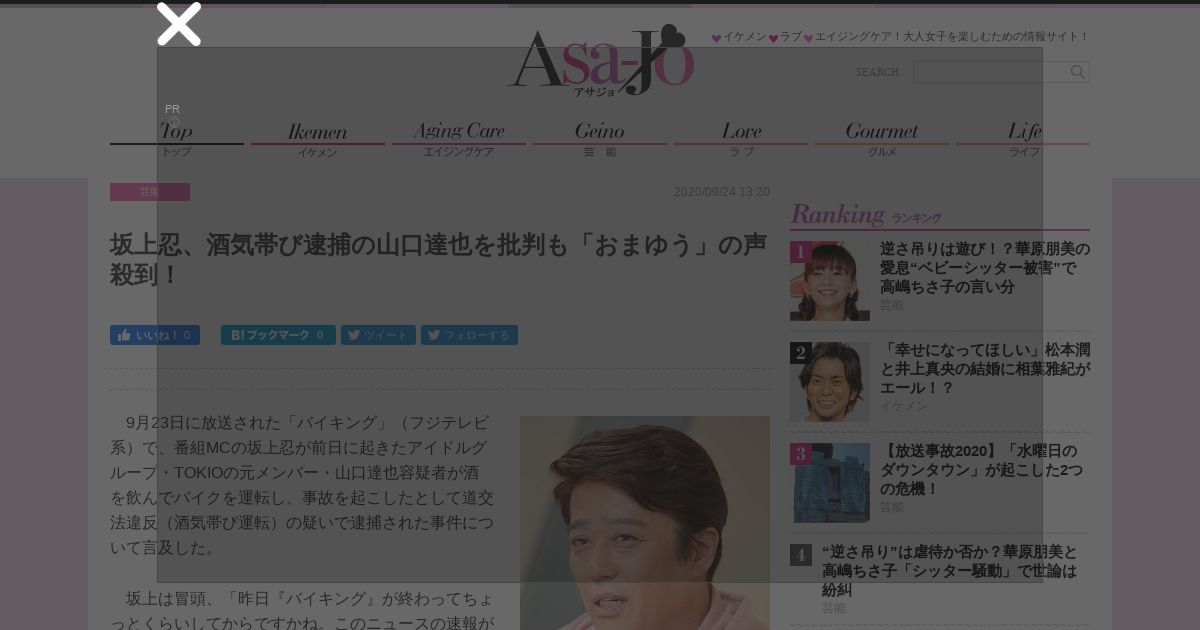Click the pink 芸能 category tag
The image size is (1200, 630).
(150, 192)
